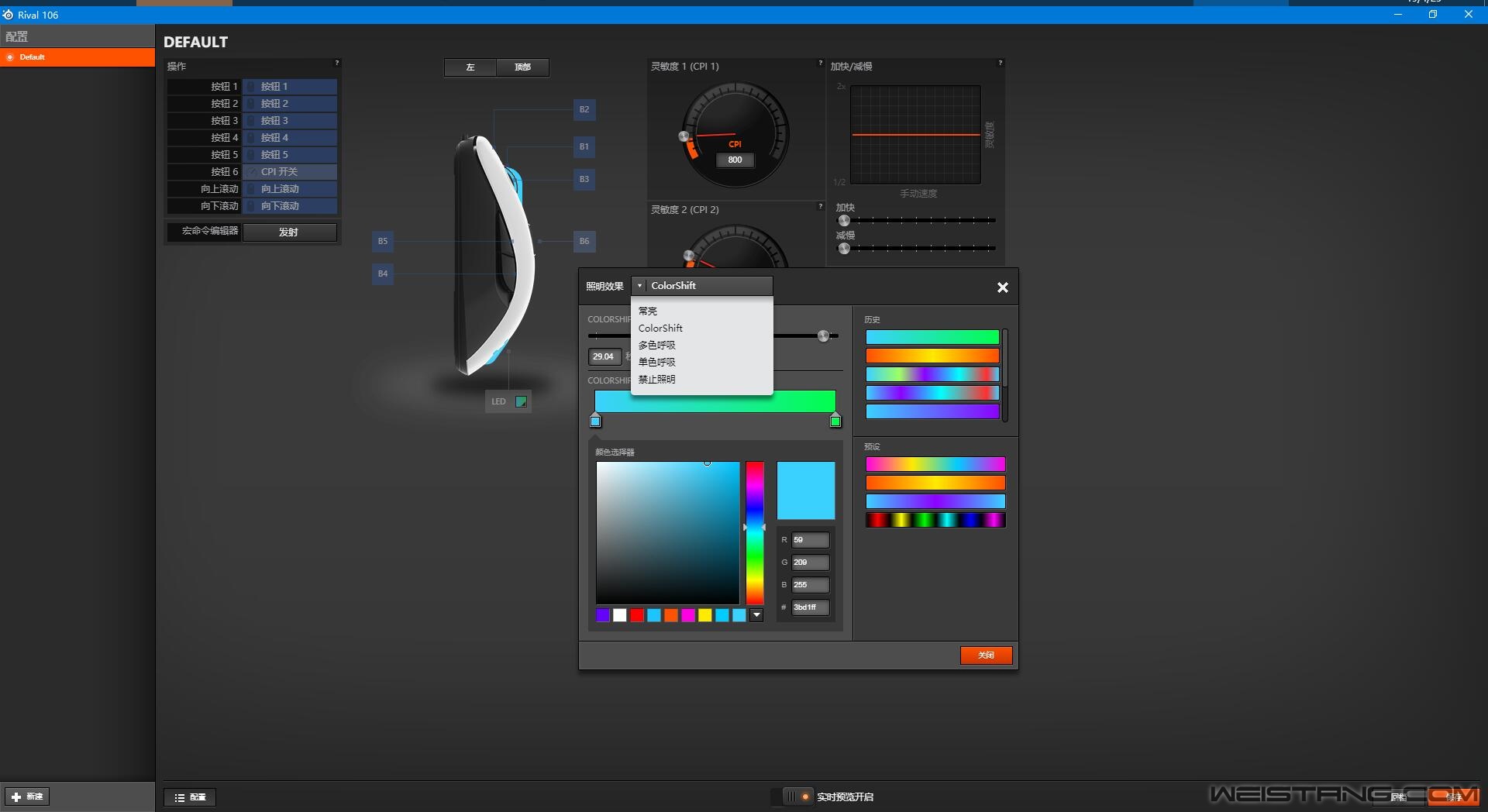
Task: Toggle the 实时预览开启 live preview switch
Action: [796, 797]
